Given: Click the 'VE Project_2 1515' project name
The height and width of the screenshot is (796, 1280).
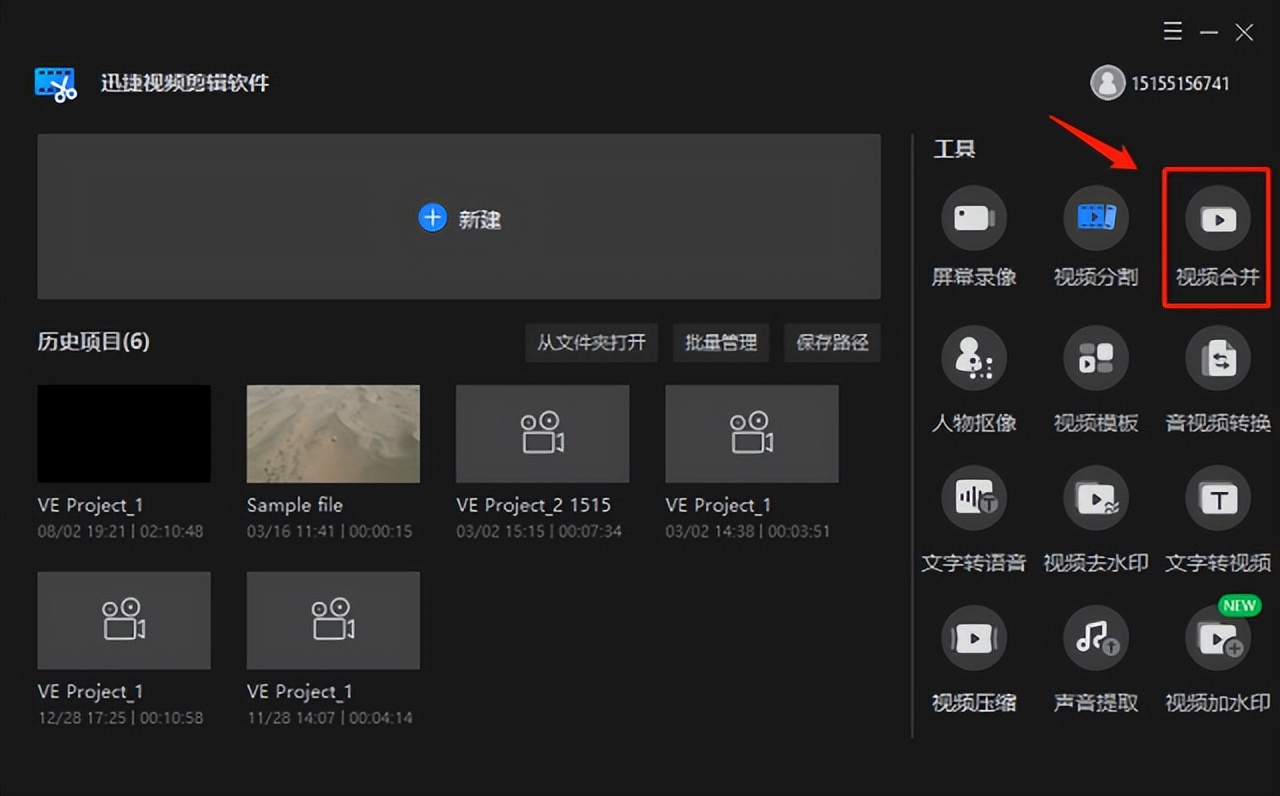Looking at the screenshot, I should 533,505.
